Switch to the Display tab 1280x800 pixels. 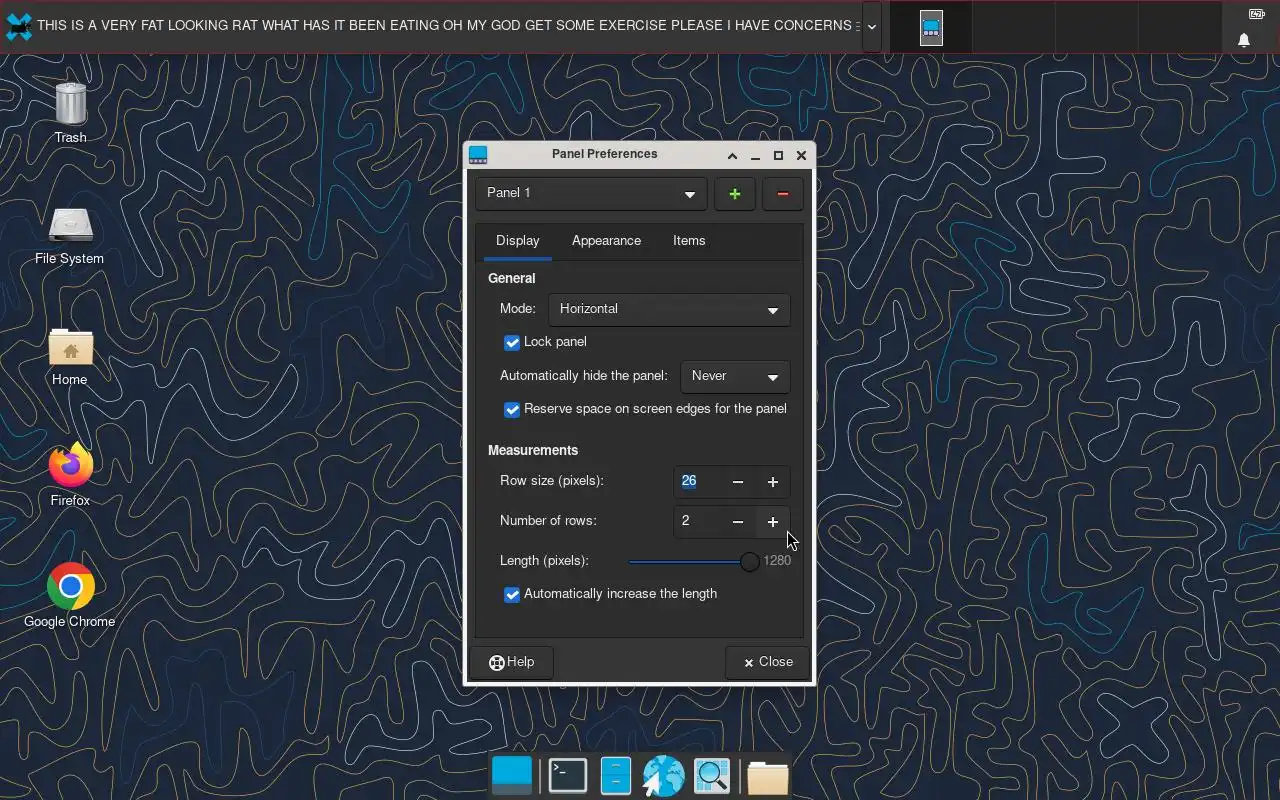point(517,241)
